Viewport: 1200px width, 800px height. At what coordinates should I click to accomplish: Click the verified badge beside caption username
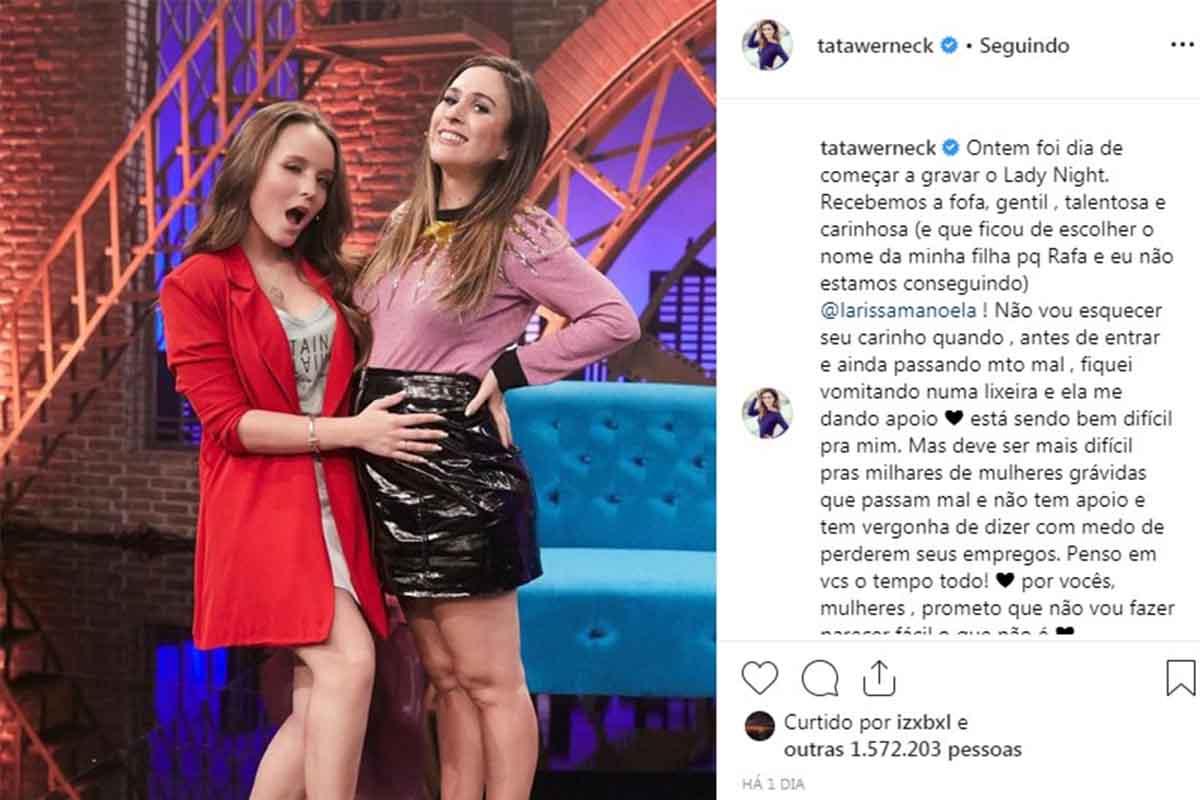(951, 148)
